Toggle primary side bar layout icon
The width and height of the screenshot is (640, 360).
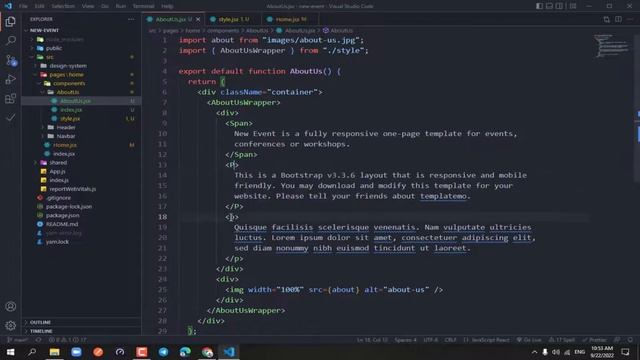[x=540, y=6]
